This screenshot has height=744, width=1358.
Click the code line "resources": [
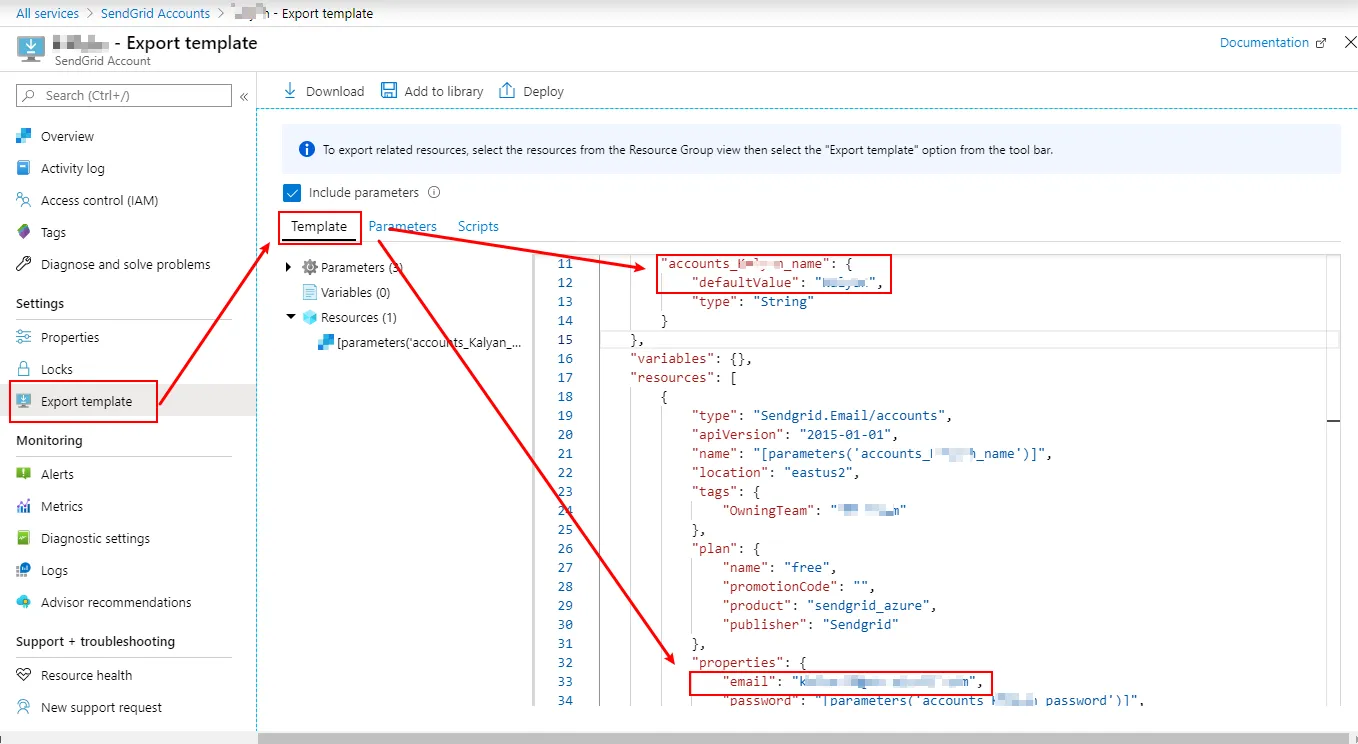[683, 378]
